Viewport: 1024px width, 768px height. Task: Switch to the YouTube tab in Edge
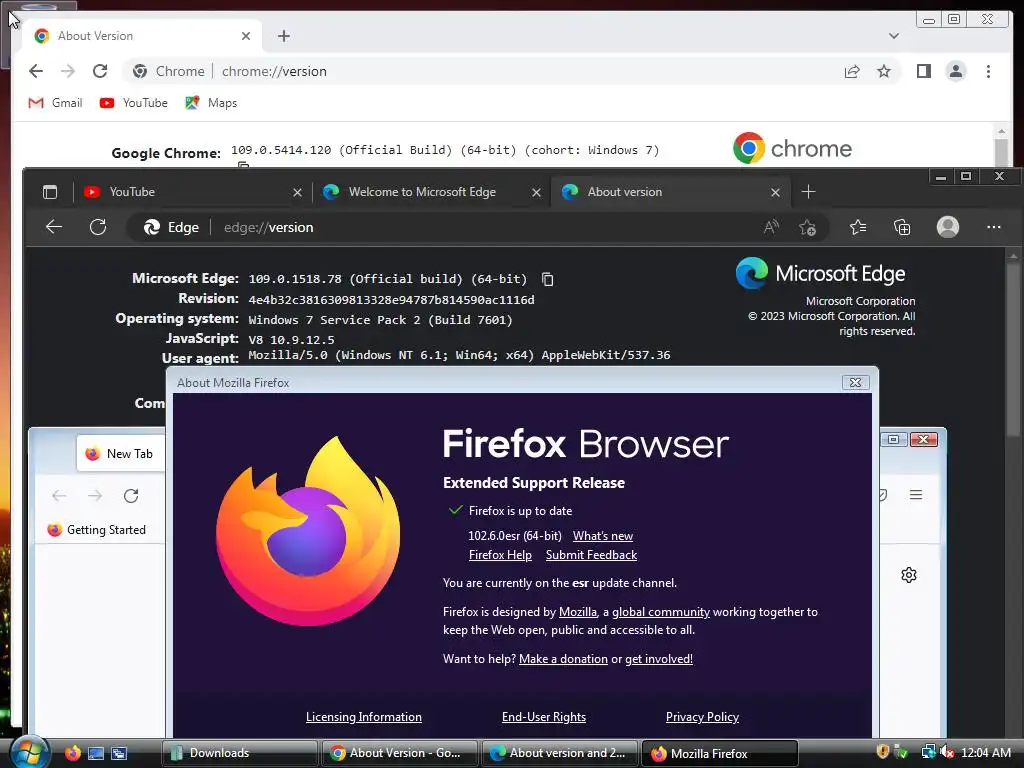(x=191, y=192)
